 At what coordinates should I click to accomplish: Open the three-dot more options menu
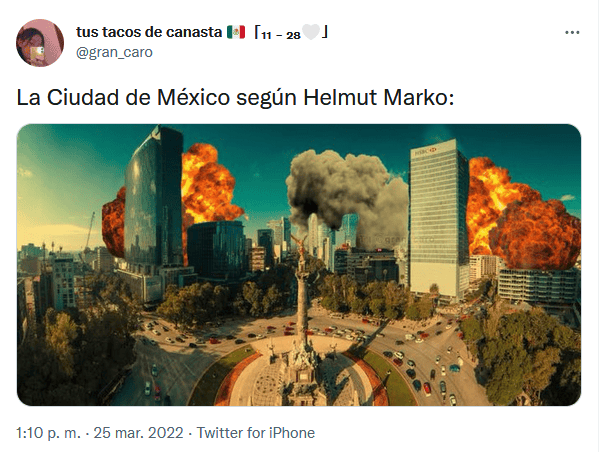point(572,33)
